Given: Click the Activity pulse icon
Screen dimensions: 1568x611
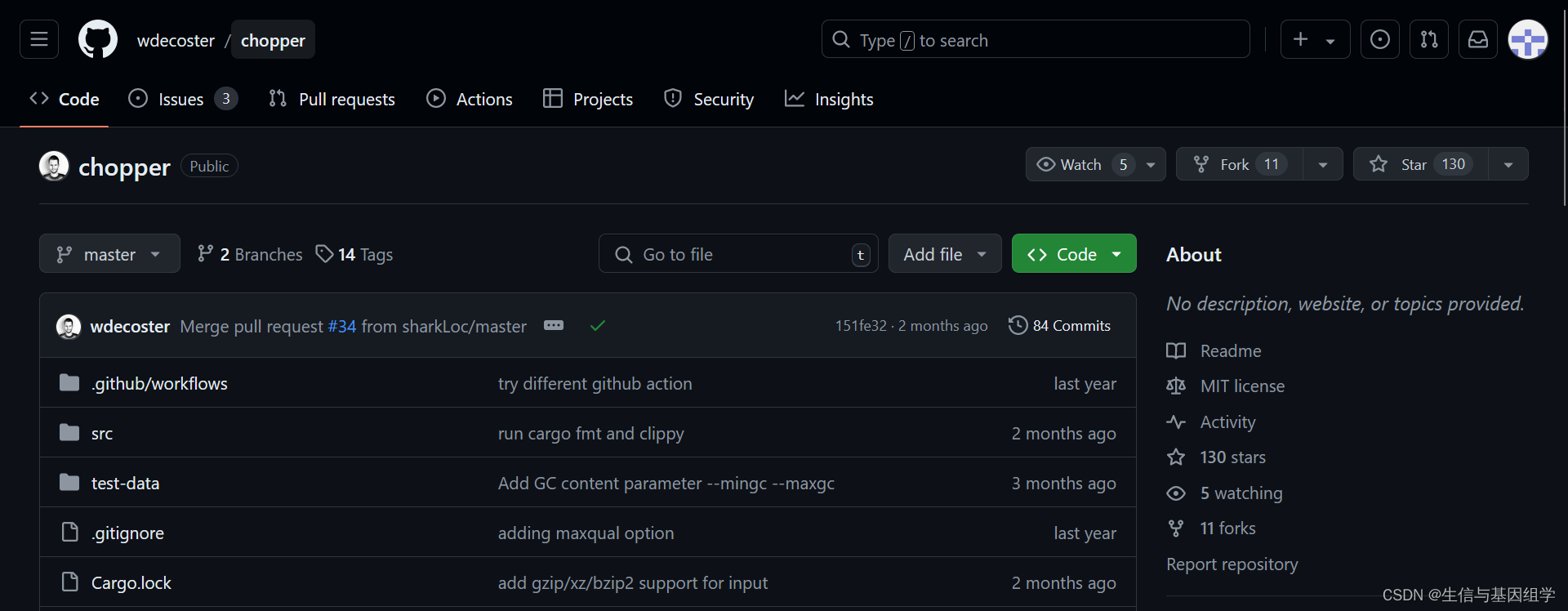Looking at the screenshot, I should click(x=1176, y=422).
